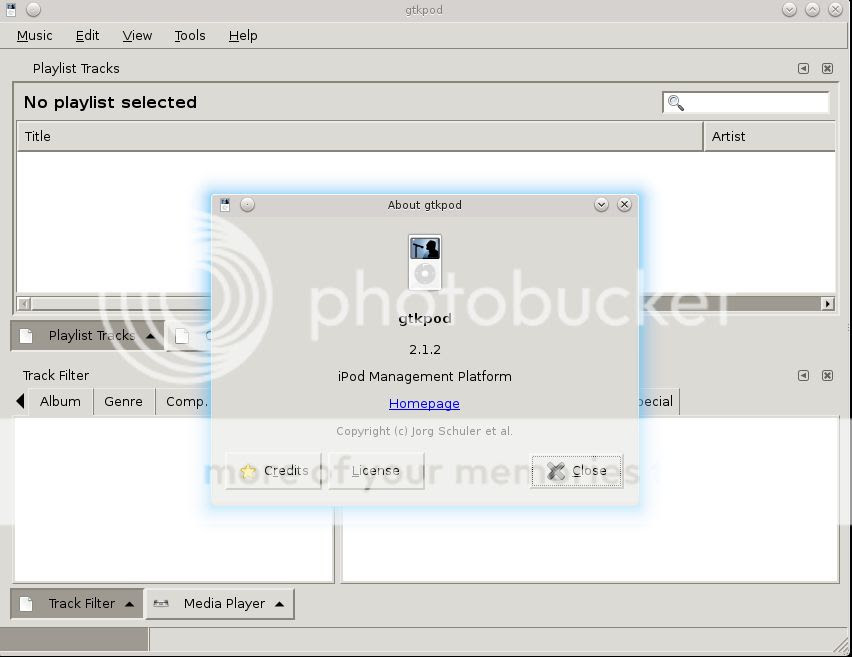
Task: Click the up arrow on Track Filter tab
Action: tap(129, 604)
